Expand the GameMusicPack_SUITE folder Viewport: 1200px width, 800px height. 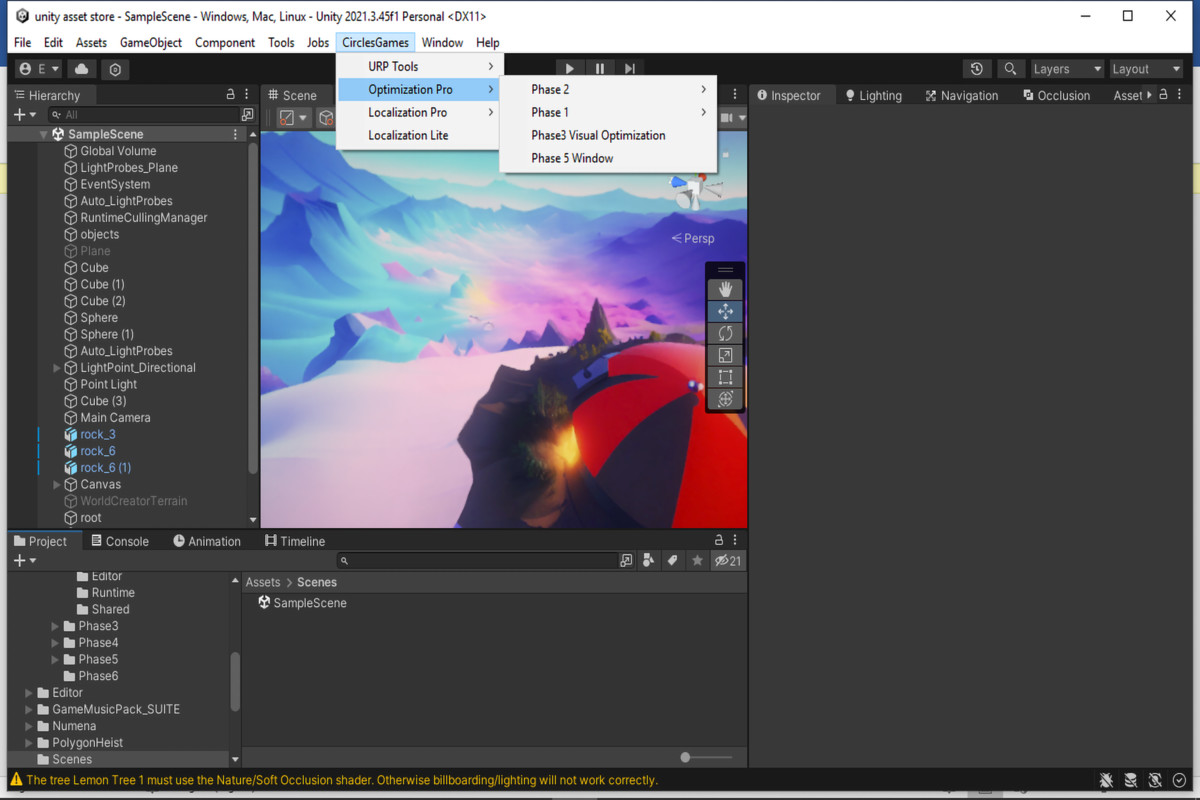pyautogui.click(x=29, y=709)
